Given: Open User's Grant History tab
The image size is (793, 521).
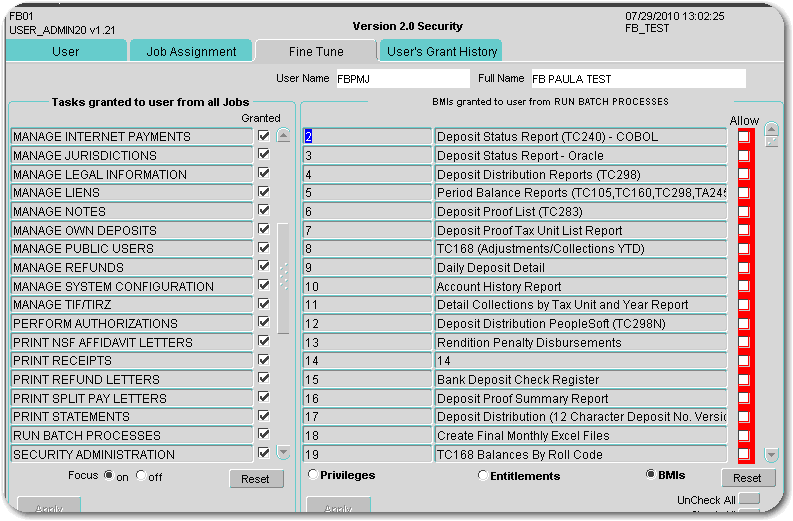Looking at the screenshot, I should (441, 51).
